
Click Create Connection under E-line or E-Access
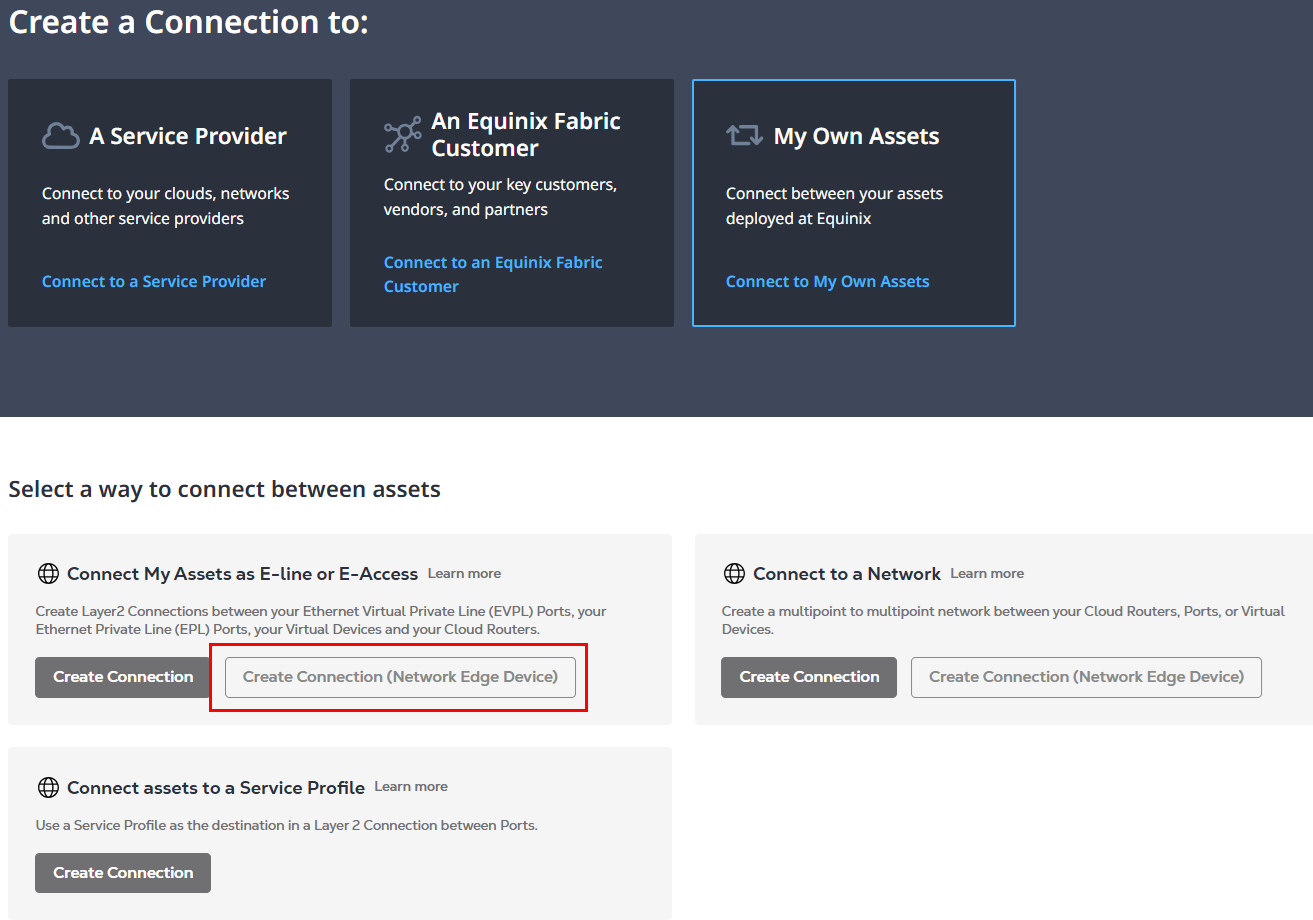[123, 677]
